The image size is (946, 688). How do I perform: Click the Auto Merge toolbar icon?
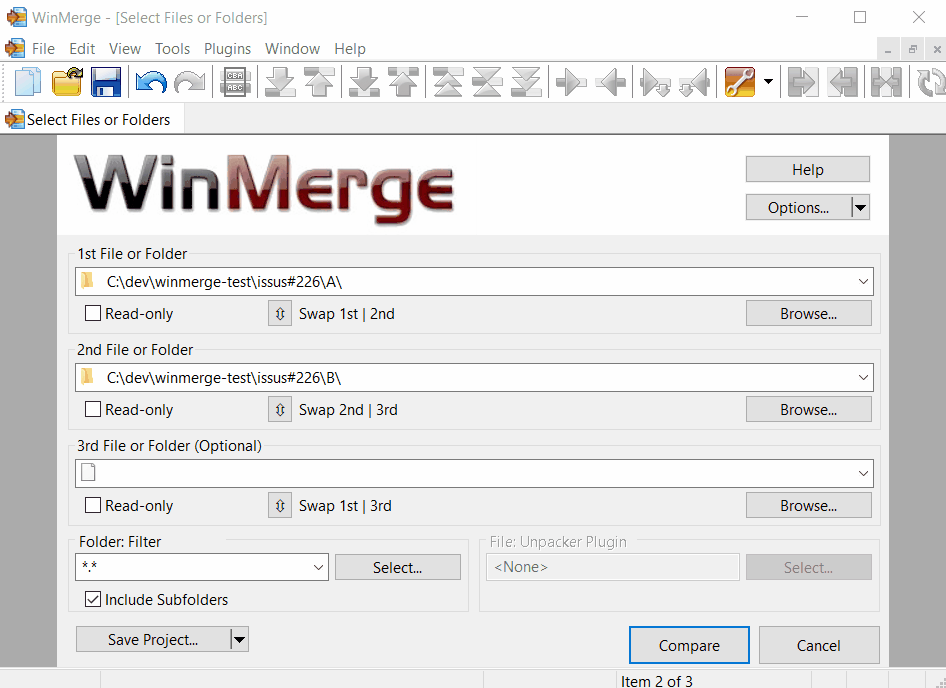(x=886, y=81)
